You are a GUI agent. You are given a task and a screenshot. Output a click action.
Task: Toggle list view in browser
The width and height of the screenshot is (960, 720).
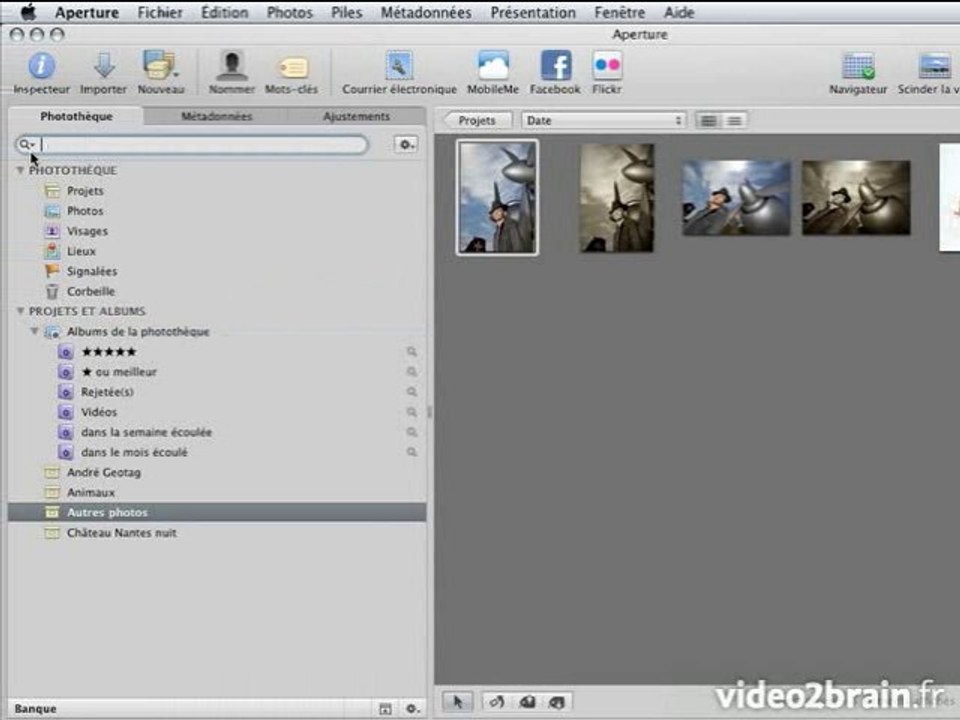pyautogui.click(x=734, y=121)
